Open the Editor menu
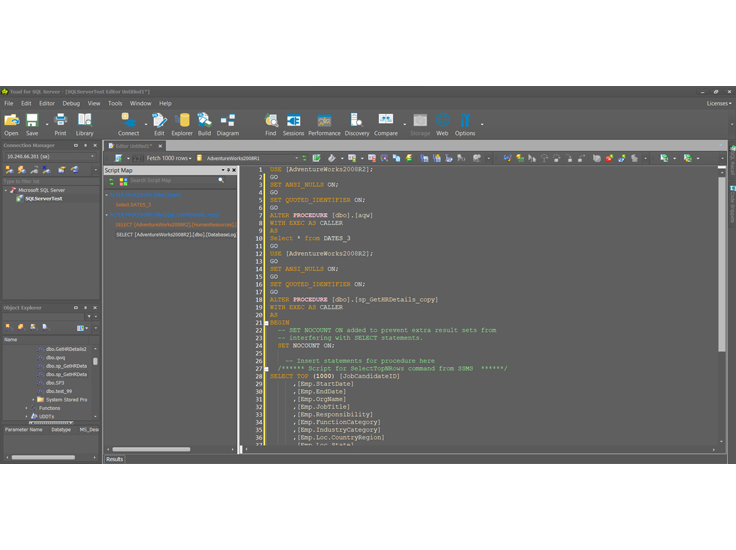The image size is (736, 550). pos(47,103)
